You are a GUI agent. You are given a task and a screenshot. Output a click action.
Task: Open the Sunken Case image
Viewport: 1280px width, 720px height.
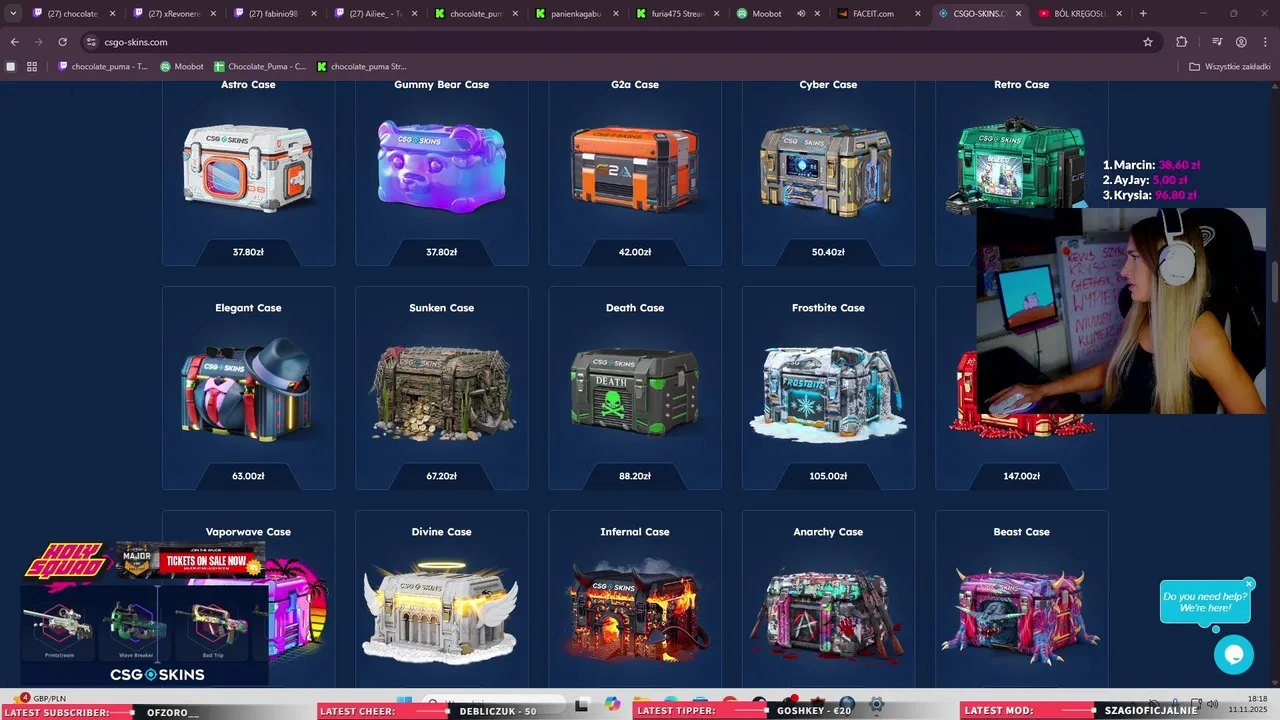click(x=441, y=393)
